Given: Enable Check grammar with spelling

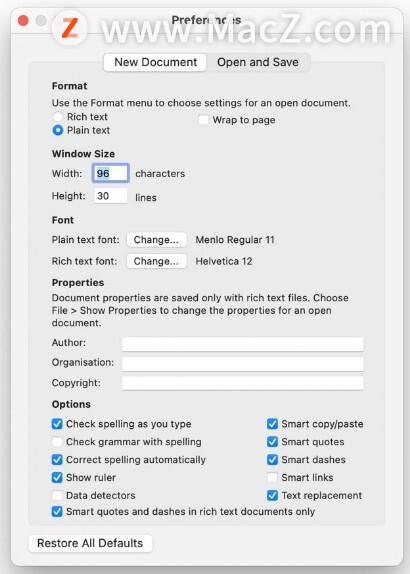Looking at the screenshot, I should 57,441.
